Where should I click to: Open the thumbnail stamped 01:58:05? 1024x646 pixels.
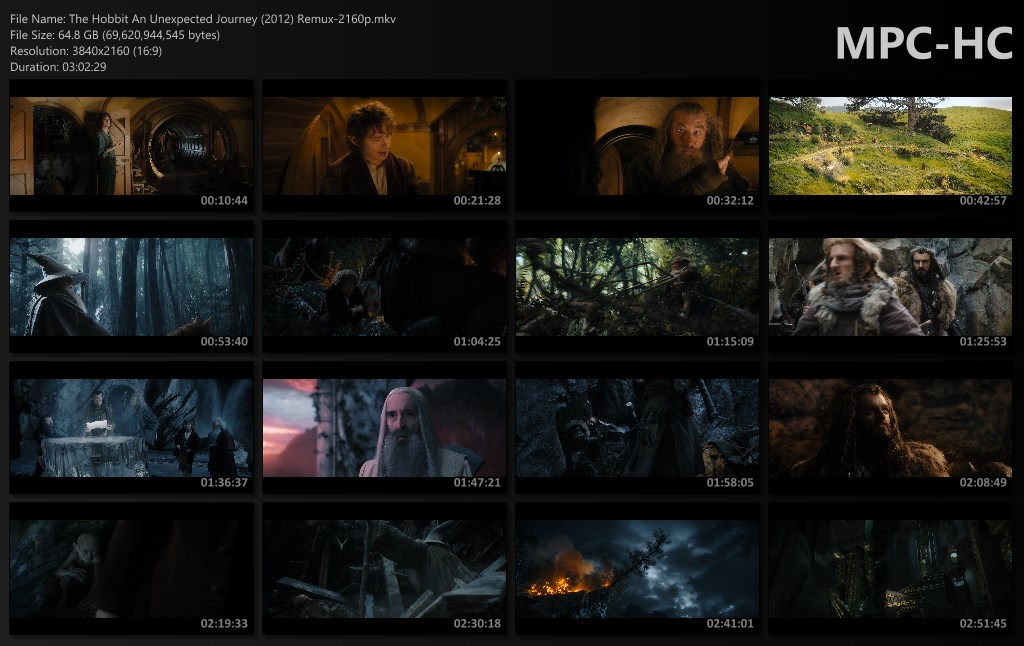point(637,427)
